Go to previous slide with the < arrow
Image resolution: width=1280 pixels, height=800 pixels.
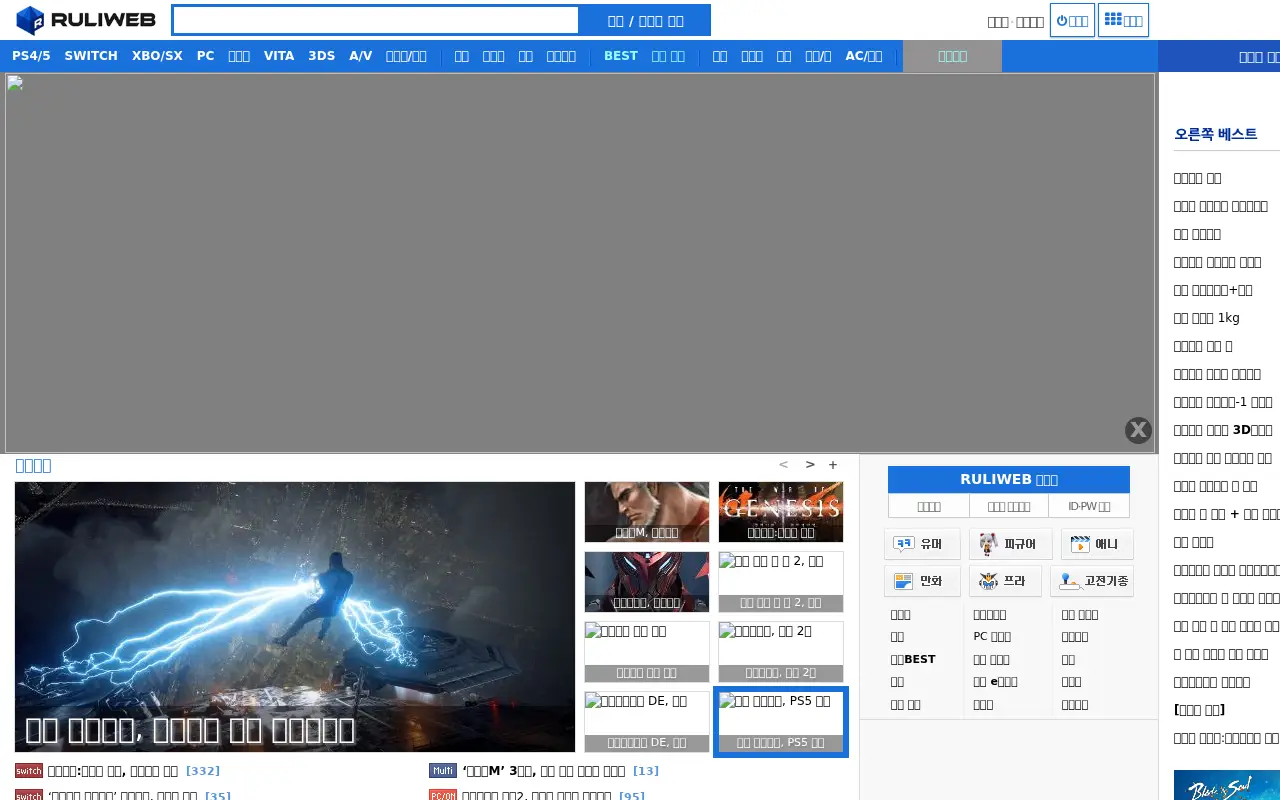click(x=783, y=465)
